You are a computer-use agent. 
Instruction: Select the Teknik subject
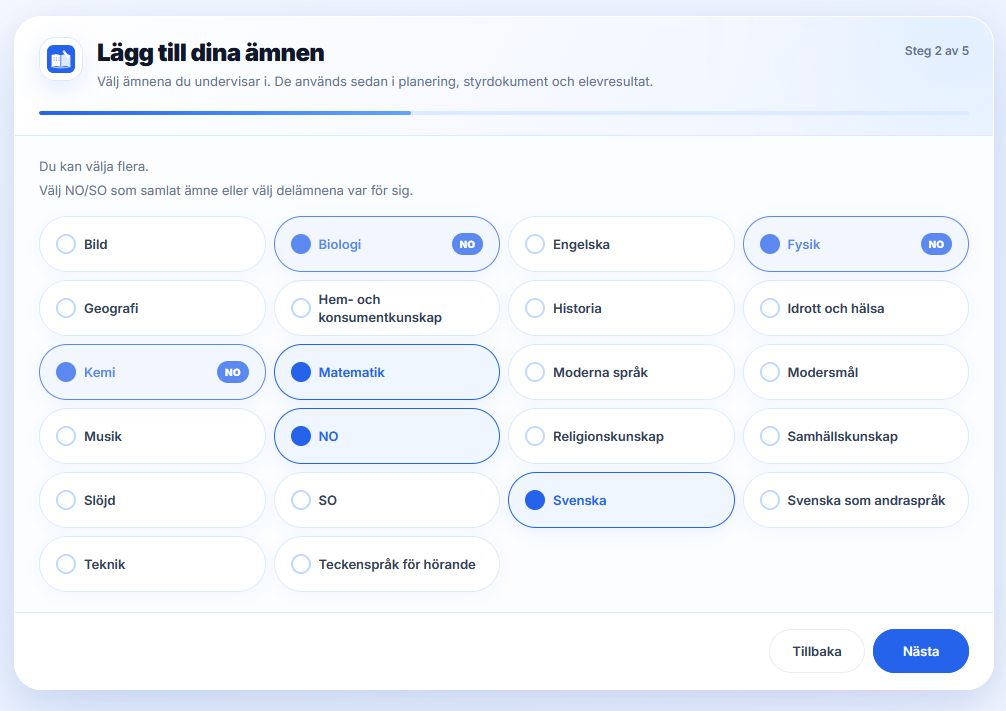(152, 564)
